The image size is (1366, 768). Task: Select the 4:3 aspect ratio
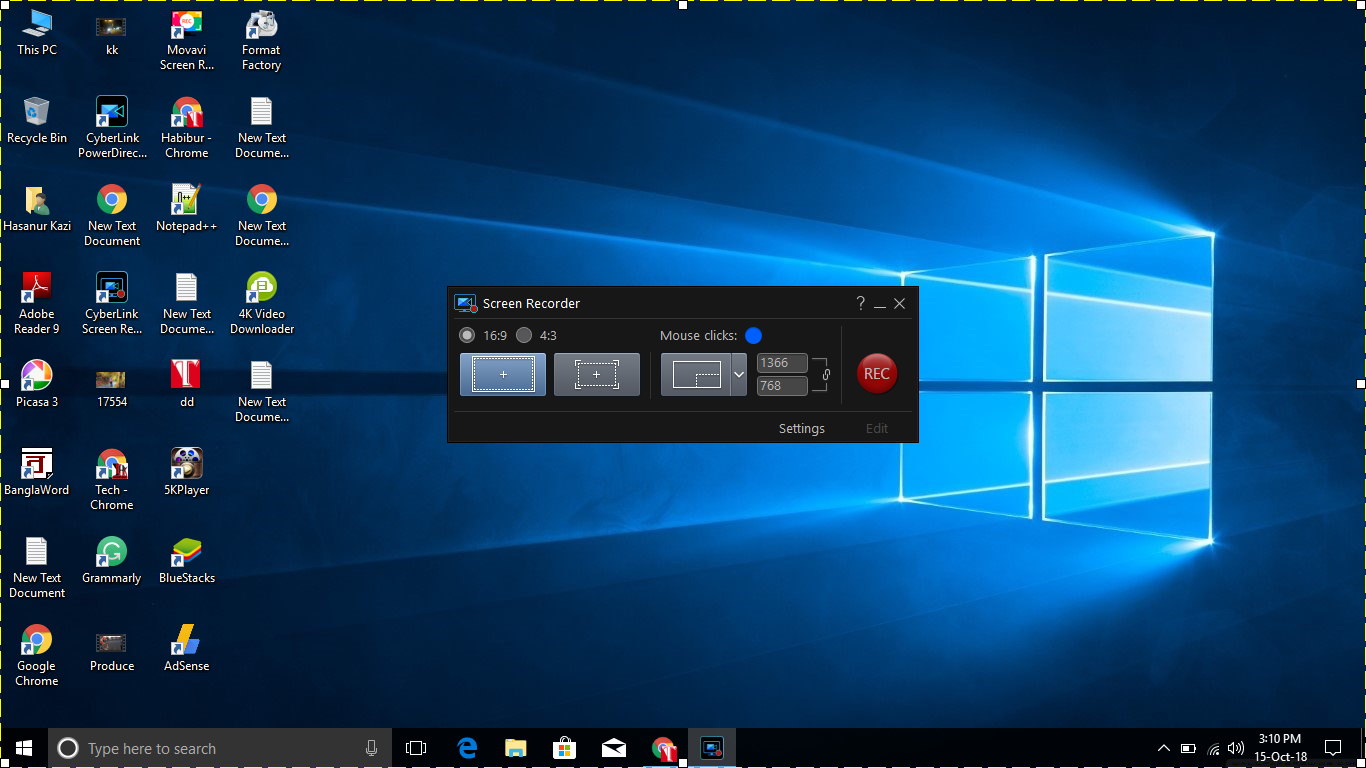[x=525, y=335]
